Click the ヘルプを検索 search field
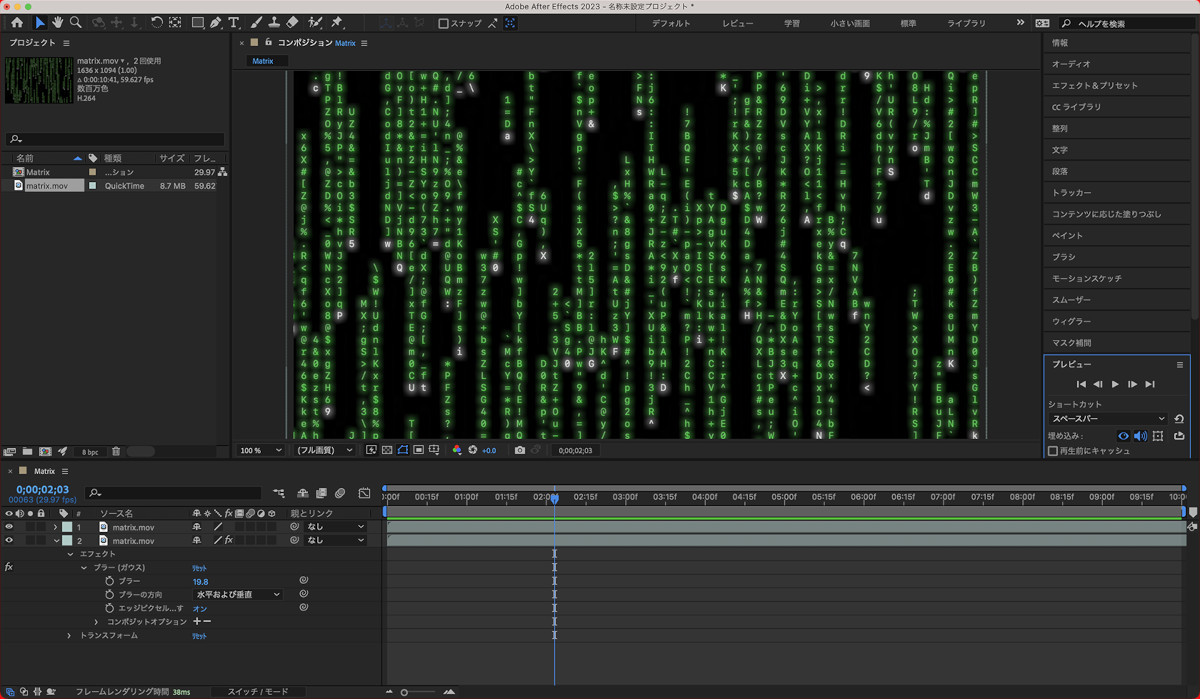1200x699 pixels. pos(1128,23)
